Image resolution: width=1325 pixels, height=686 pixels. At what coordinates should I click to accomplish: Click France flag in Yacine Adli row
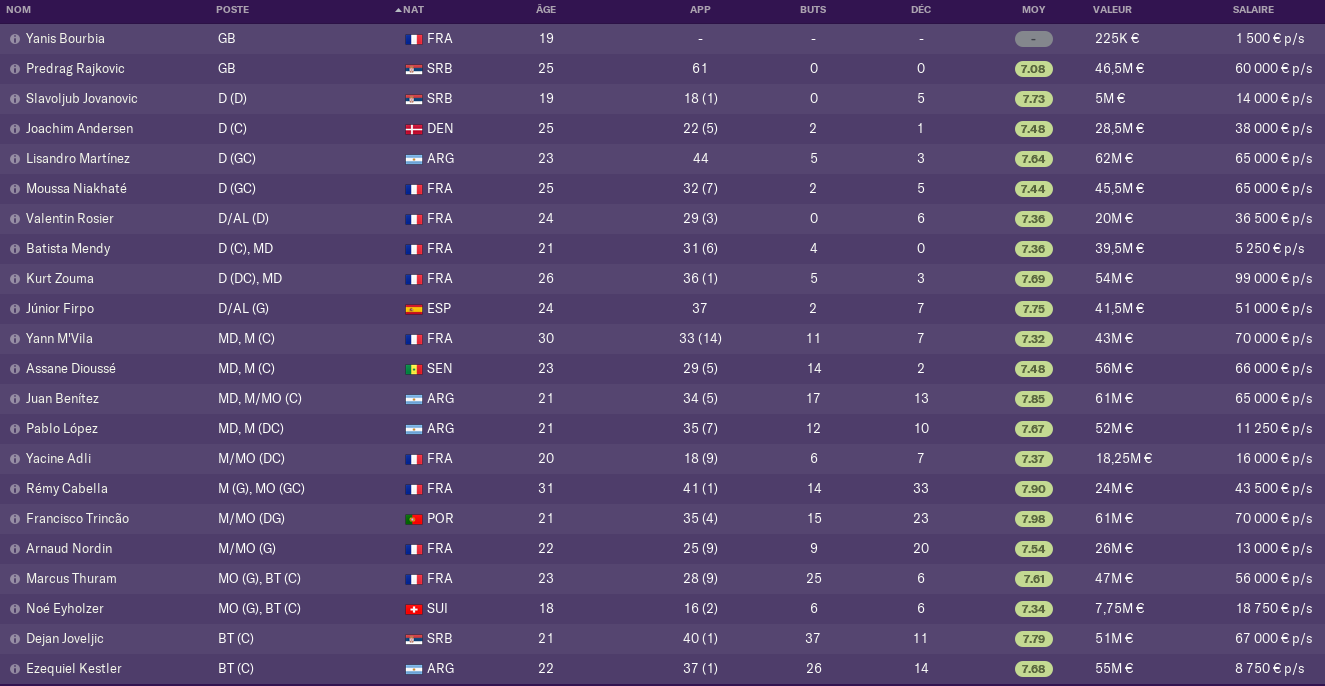413,459
